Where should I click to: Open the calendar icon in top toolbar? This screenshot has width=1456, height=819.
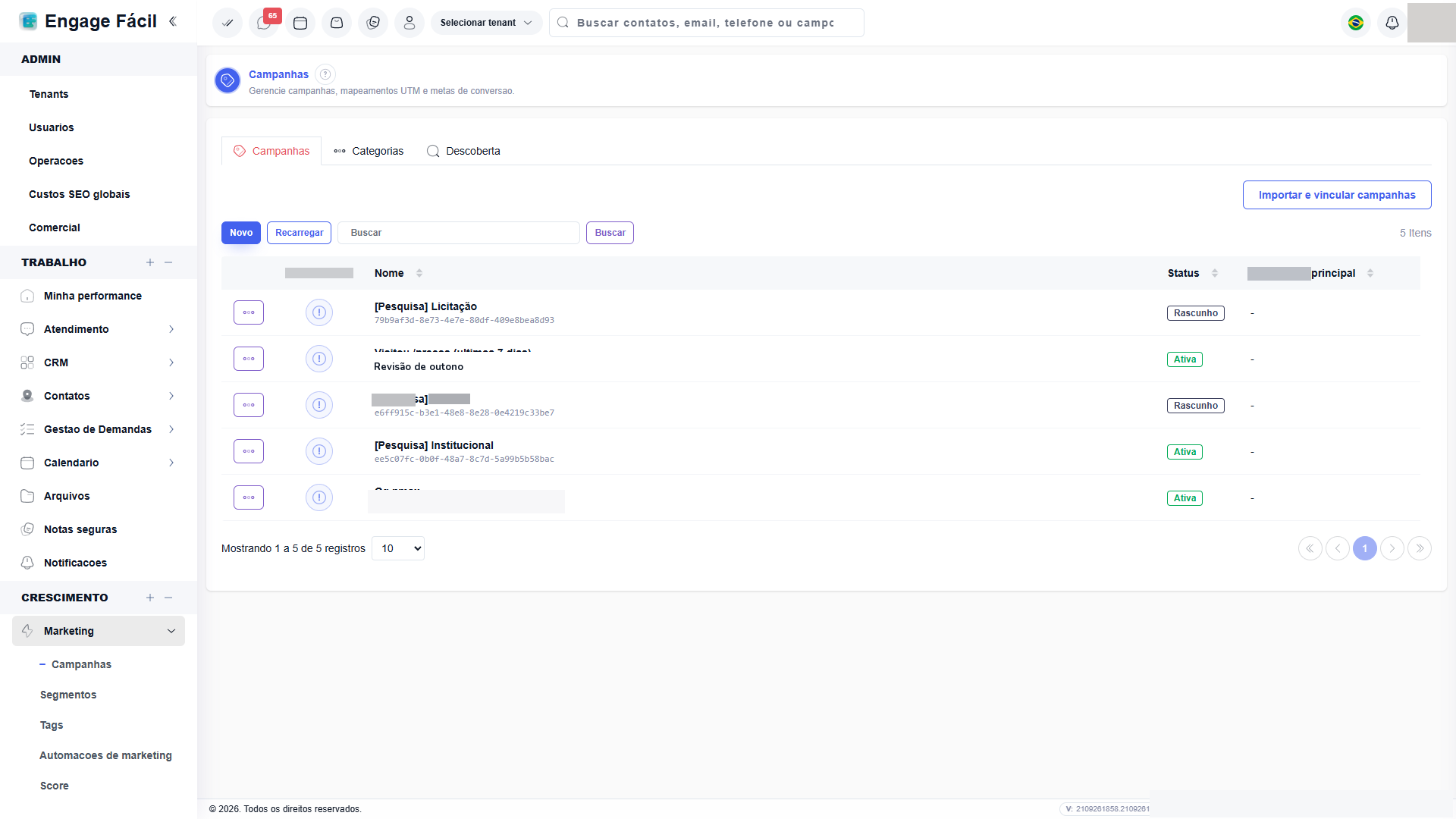300,23
